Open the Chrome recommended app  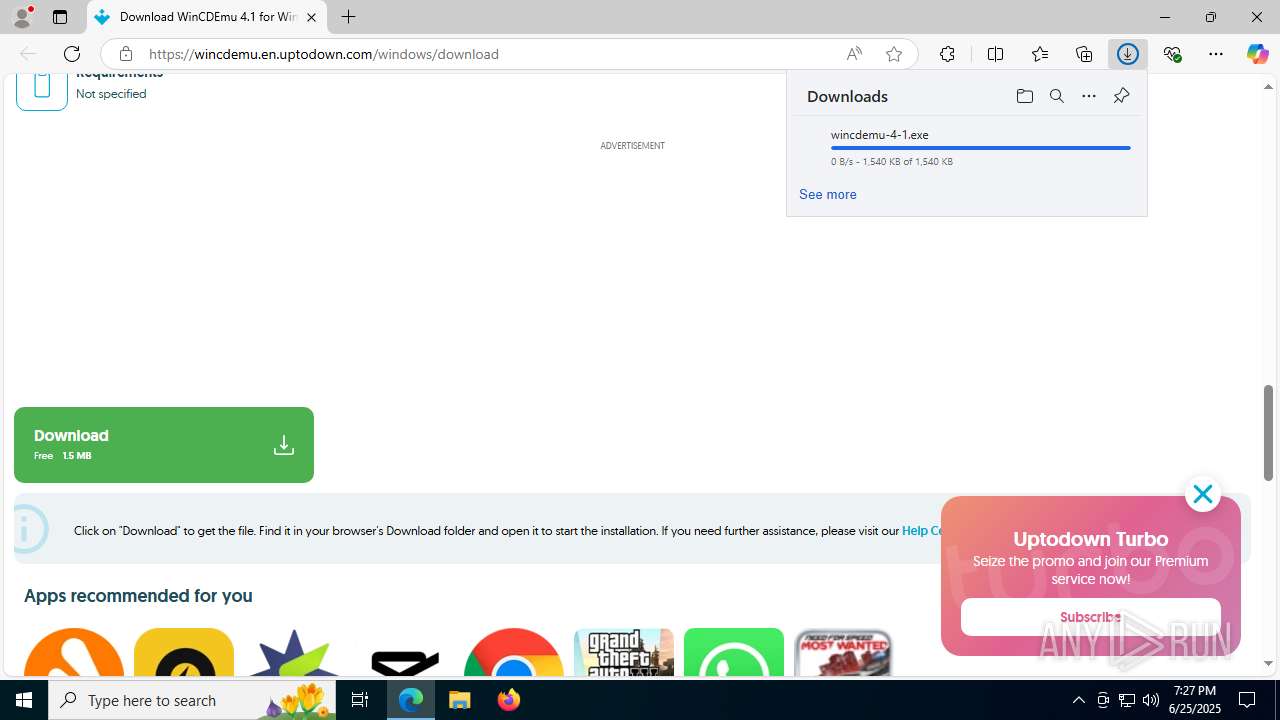(x=514, y=652)
